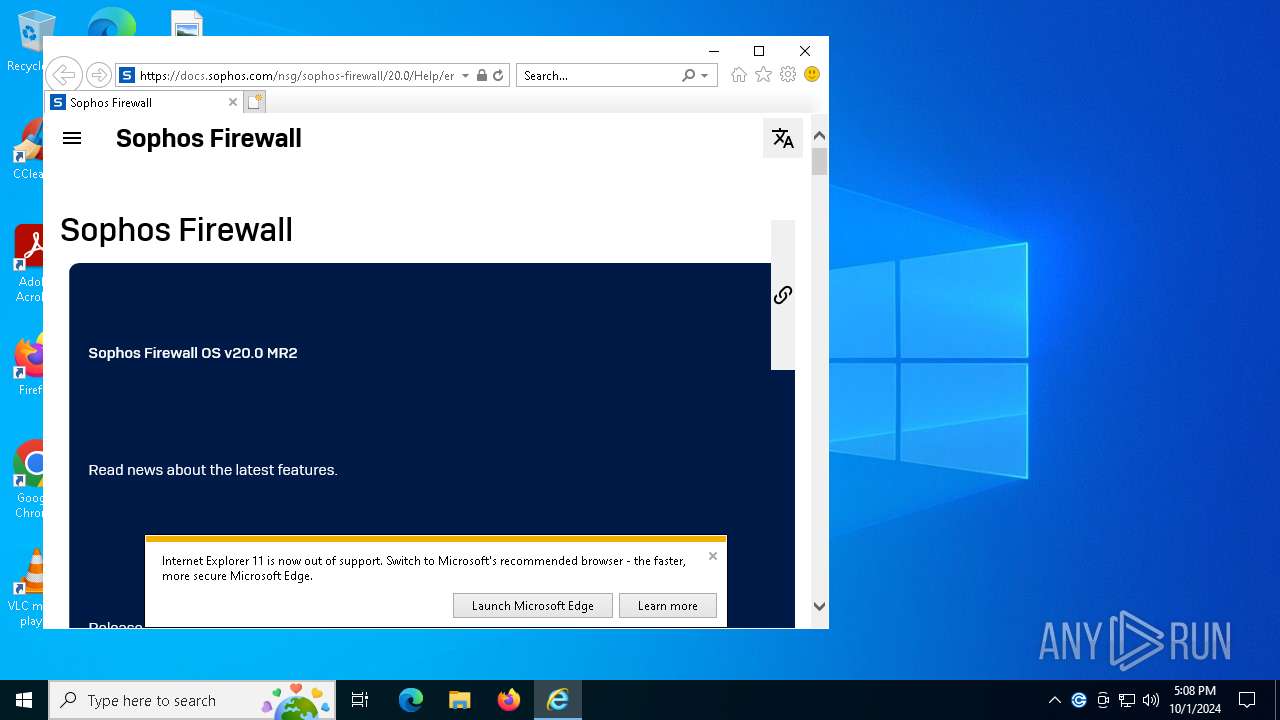Open the Windows Start menu
1280x720 pixels.
point(24,700)
